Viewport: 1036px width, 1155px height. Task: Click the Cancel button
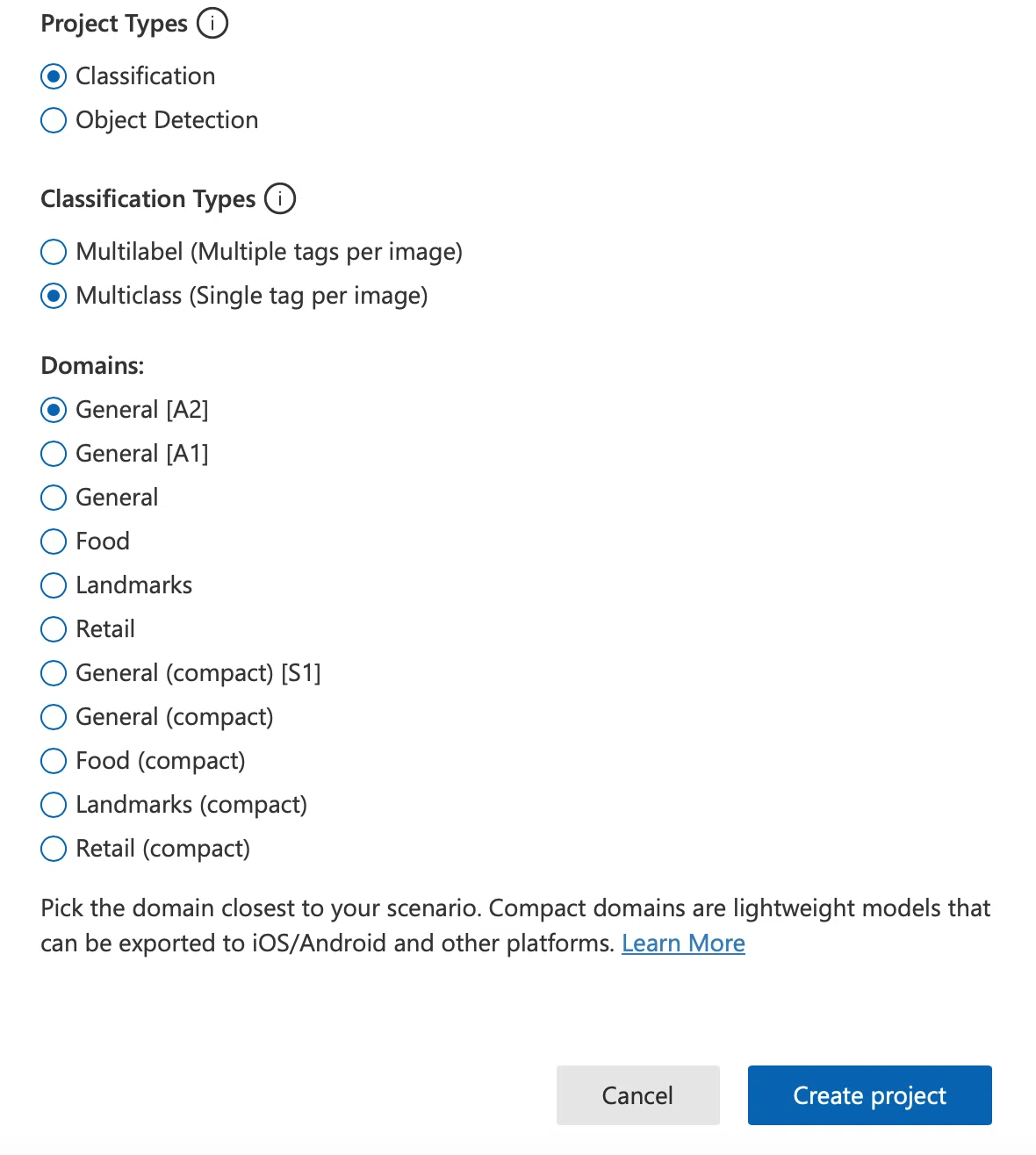[638, 1095]
